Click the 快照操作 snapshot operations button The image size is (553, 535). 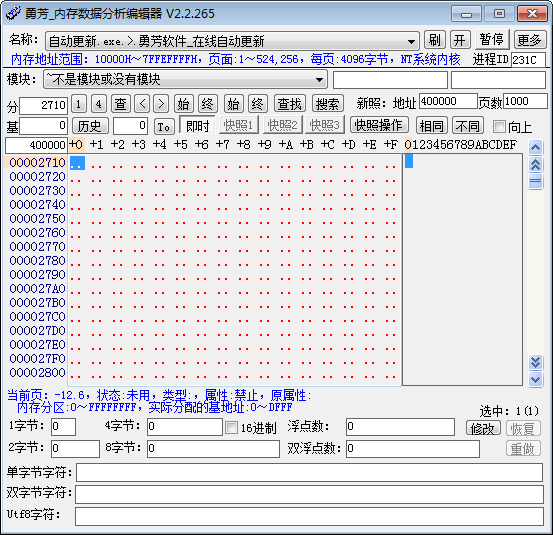379,125
